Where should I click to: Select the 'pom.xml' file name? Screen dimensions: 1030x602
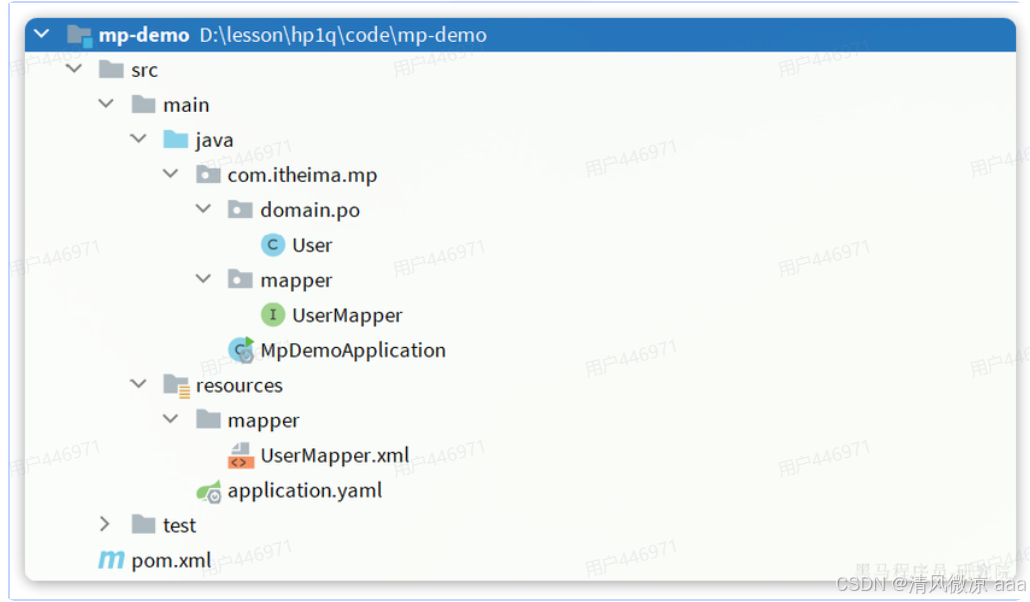point(171,561)
